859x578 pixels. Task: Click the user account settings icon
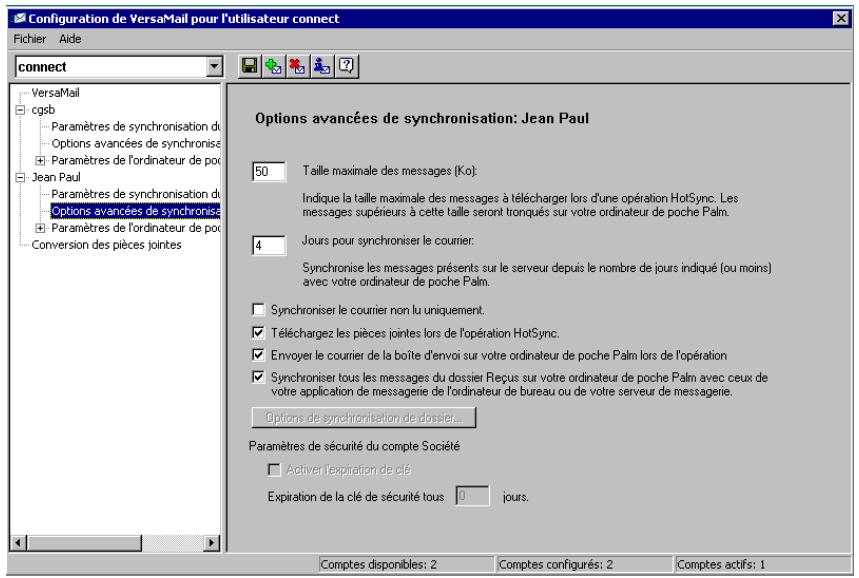(x=322, y=66)
